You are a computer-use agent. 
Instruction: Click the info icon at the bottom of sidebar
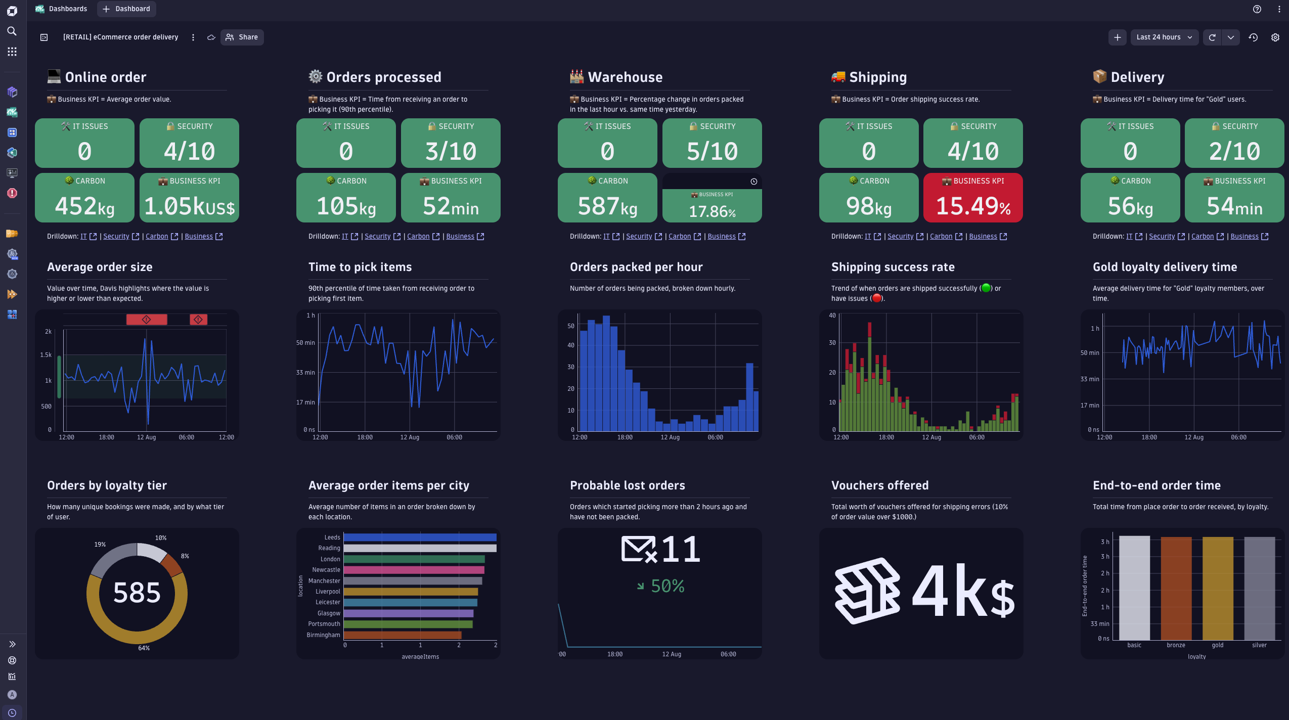(x=11, y=712)
